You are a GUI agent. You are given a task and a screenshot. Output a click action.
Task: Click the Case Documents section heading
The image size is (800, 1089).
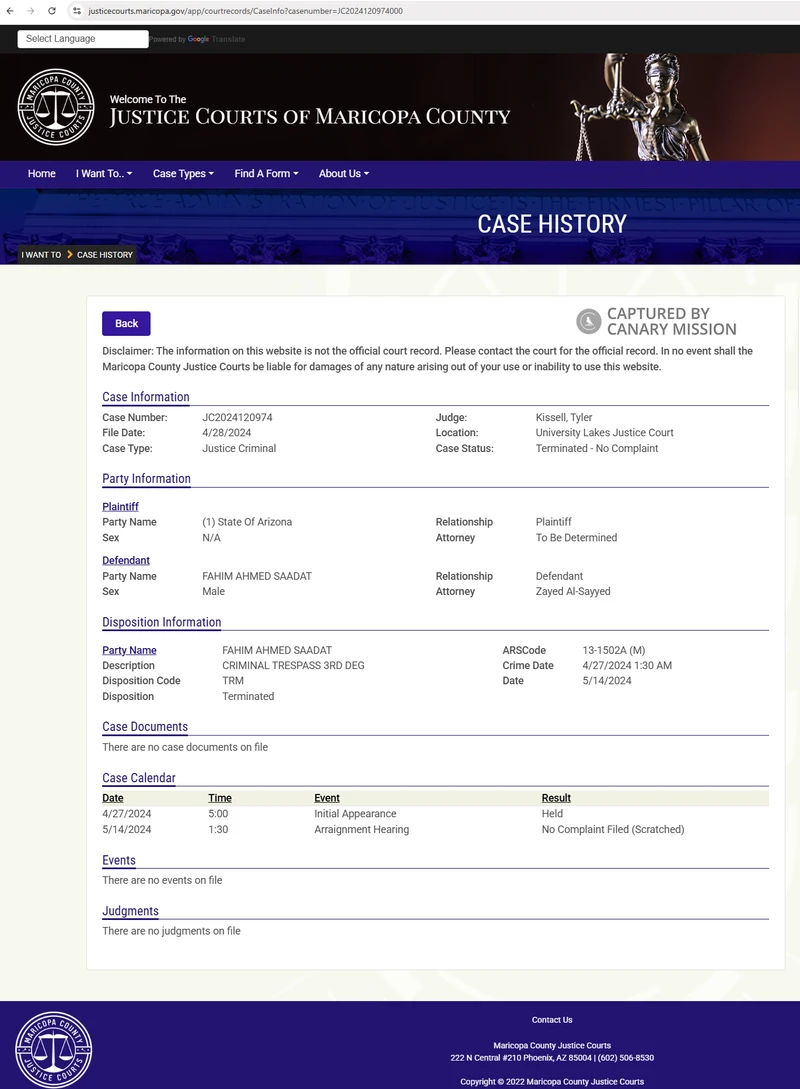pyautogui.click(x=145, y=727)
